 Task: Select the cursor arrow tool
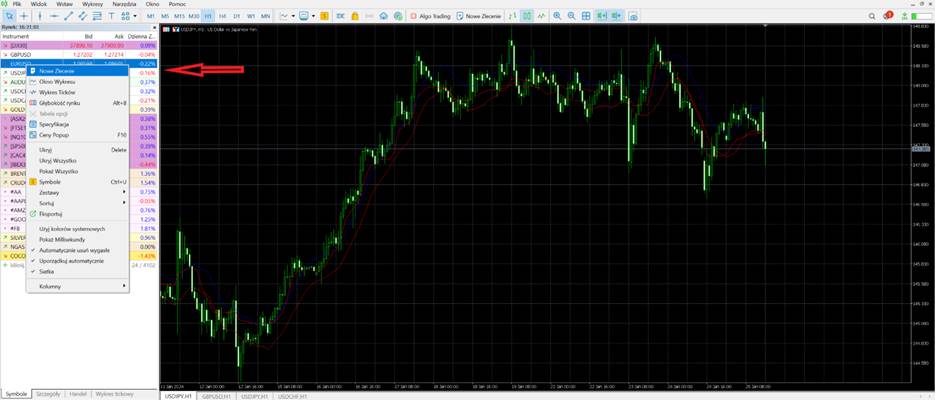pos(9,16)
